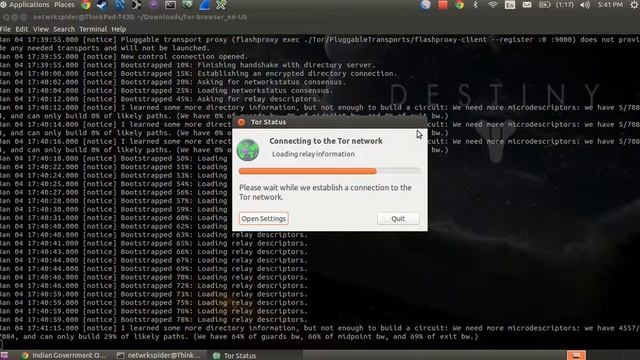
Task: Click the 'Bootstrapped 45%' relay descriptors line
Action: click(160, 99)
